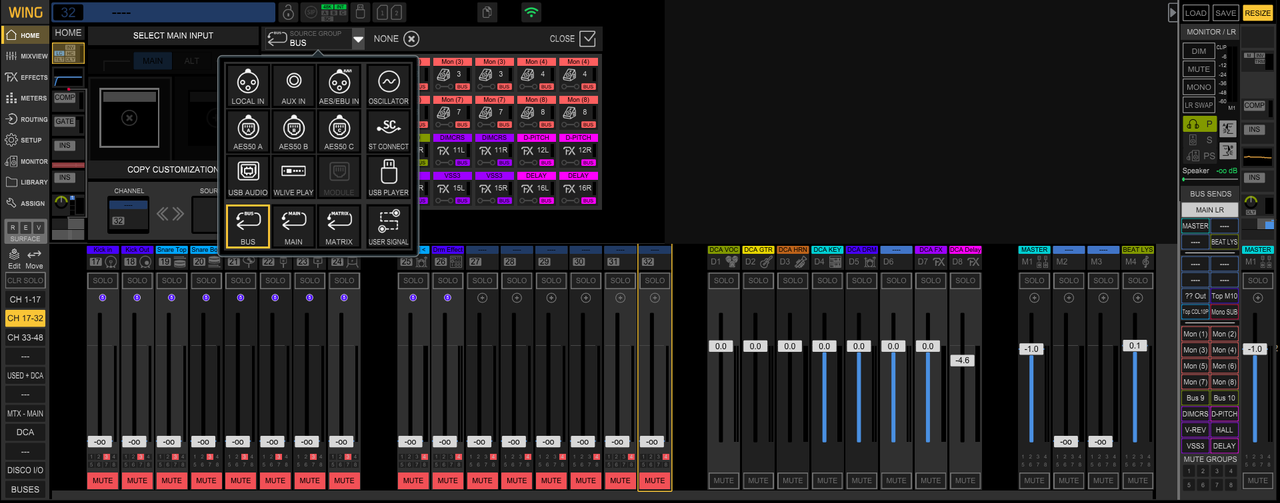This screenshot has width=1280, height=503.
Task: Open the EFFECTS page
Action: pyautogui.click(x=24, y=77)
